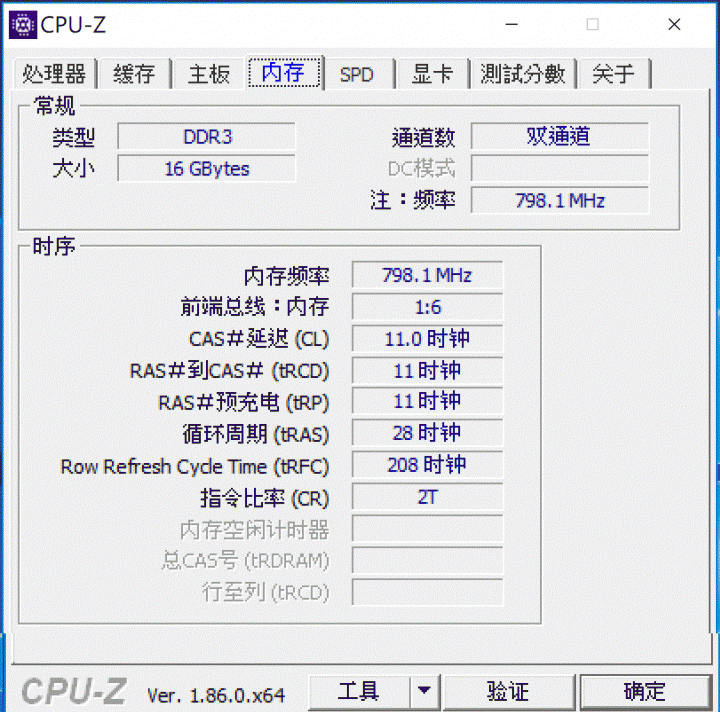Click the 指令比率 (CR) label

pyautogui.click(x=265, y=498)
